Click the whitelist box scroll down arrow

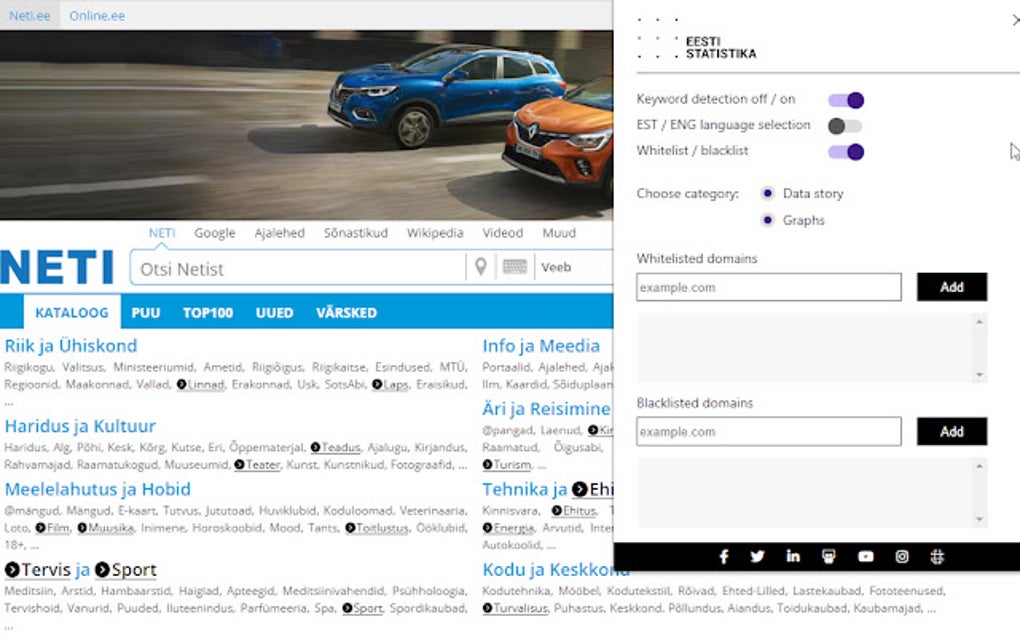coord(980,375)
